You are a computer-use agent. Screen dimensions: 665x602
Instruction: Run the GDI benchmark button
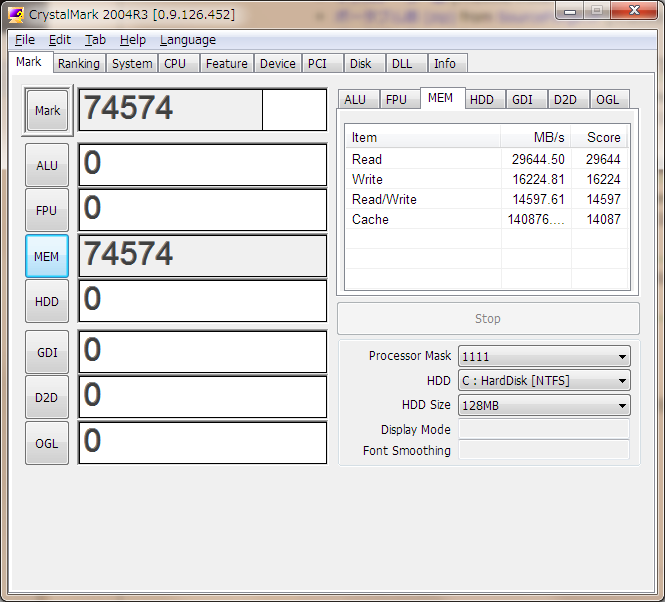(47, 352)
